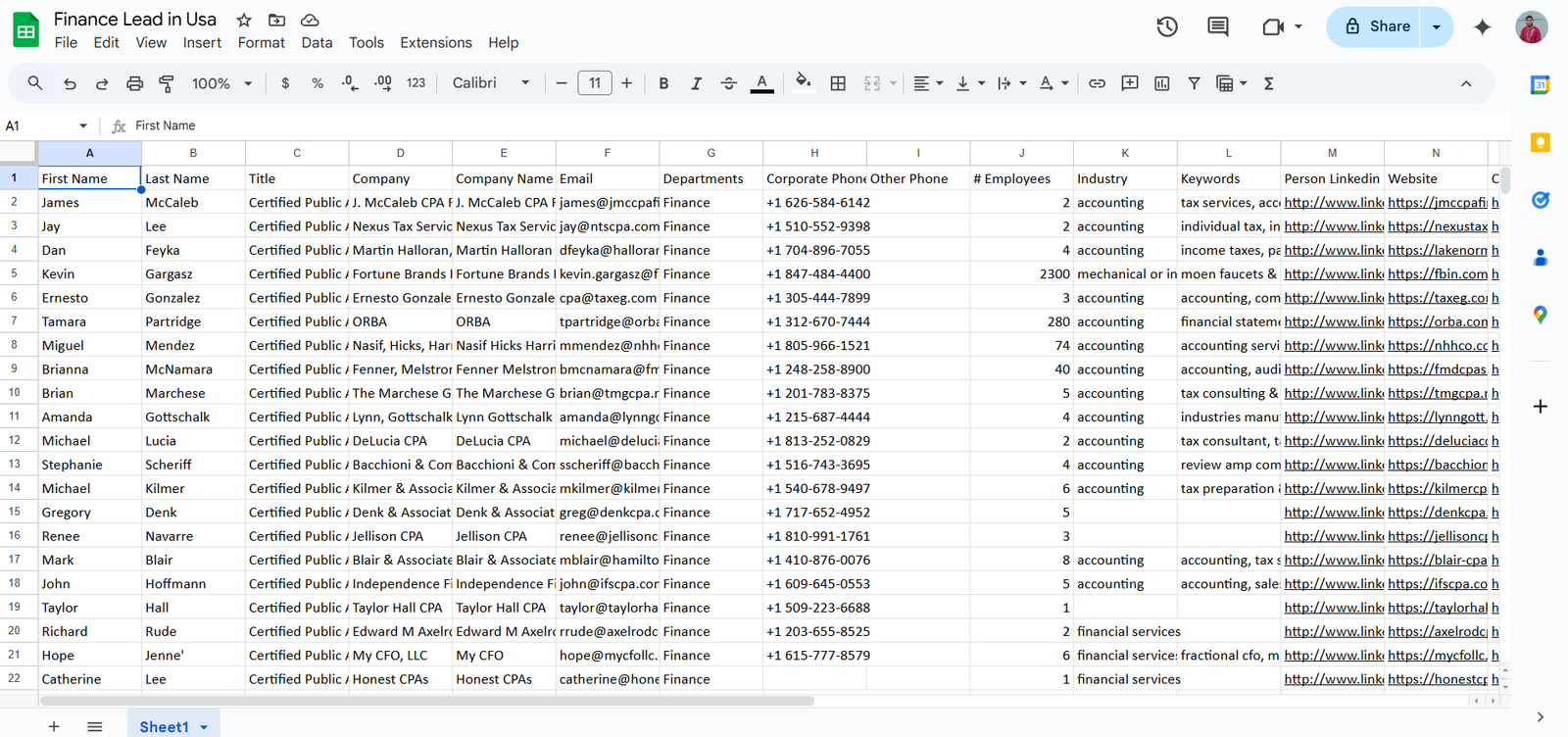Open text rotation dropdown

[1053, 83]
